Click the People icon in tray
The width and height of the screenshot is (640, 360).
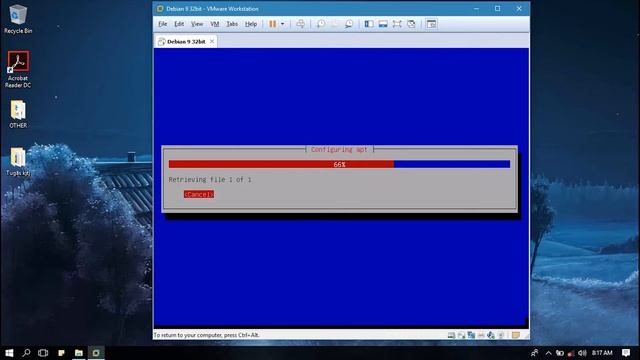[534, 353]
